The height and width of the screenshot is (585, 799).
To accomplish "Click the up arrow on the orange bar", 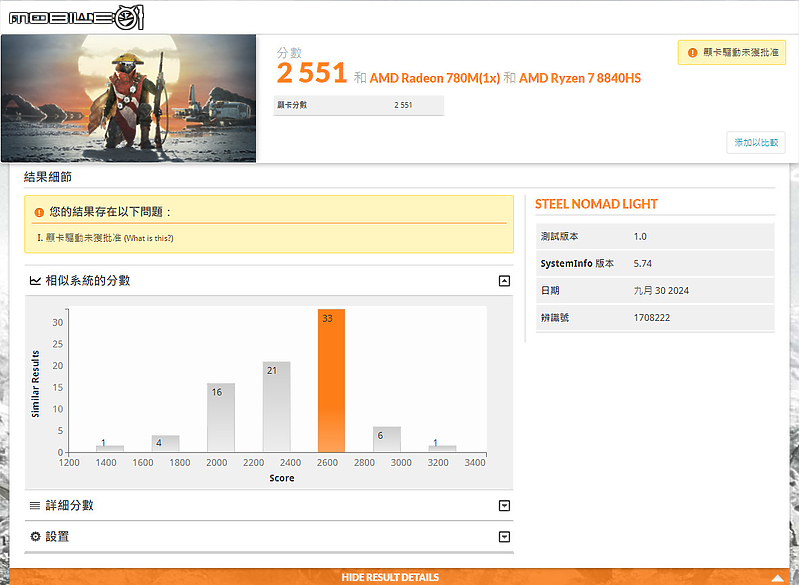I will (x=778, y=578).
